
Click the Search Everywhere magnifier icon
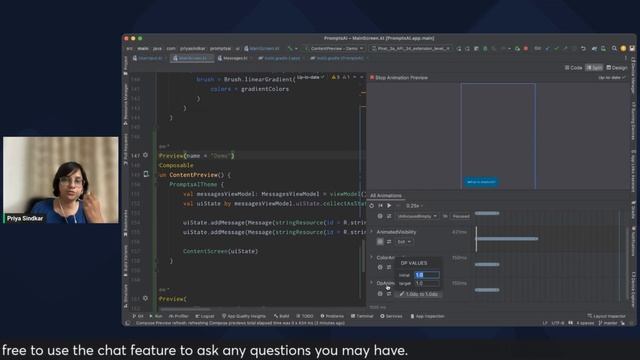coord(614,49)
